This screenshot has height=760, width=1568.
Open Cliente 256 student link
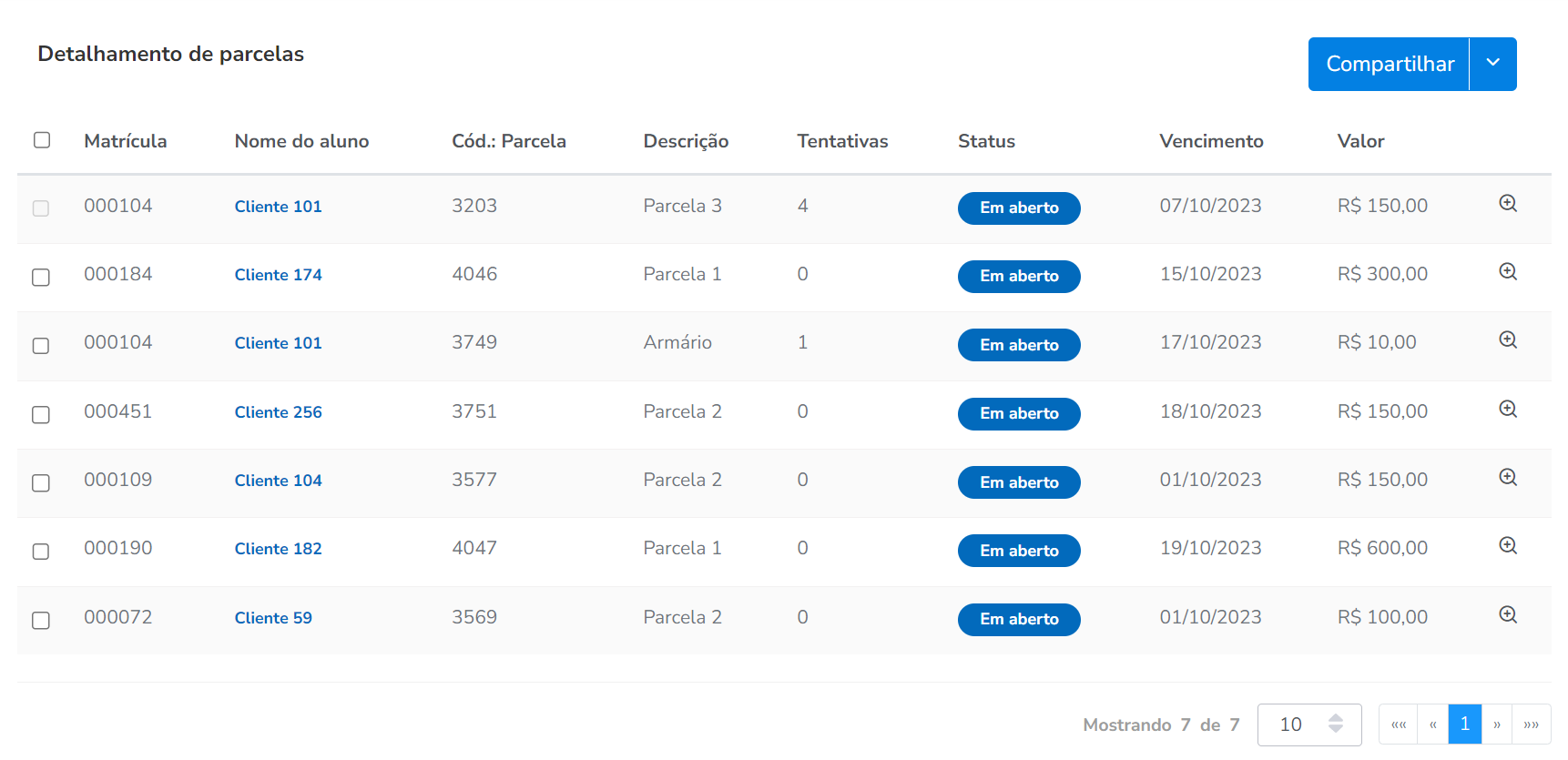[278, 412]
